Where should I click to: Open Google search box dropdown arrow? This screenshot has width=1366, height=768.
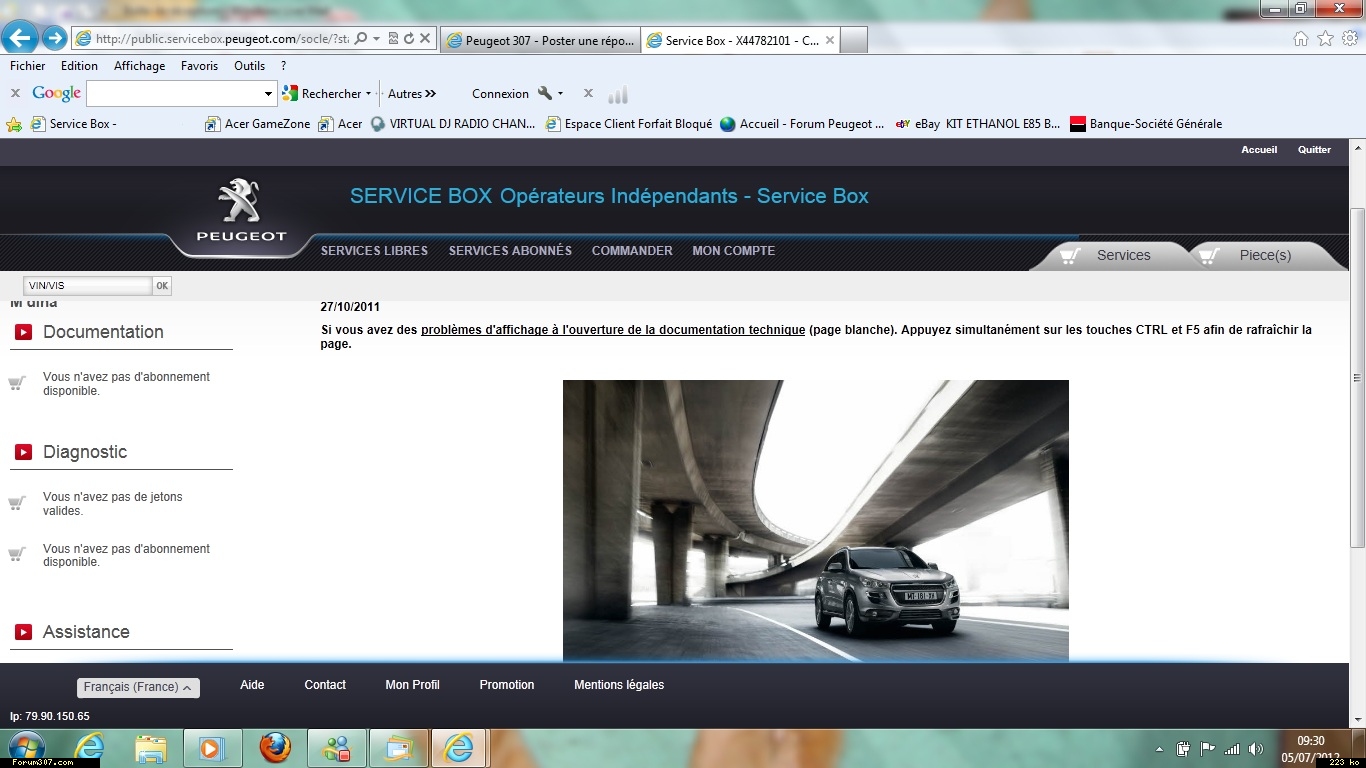[268, 94]
